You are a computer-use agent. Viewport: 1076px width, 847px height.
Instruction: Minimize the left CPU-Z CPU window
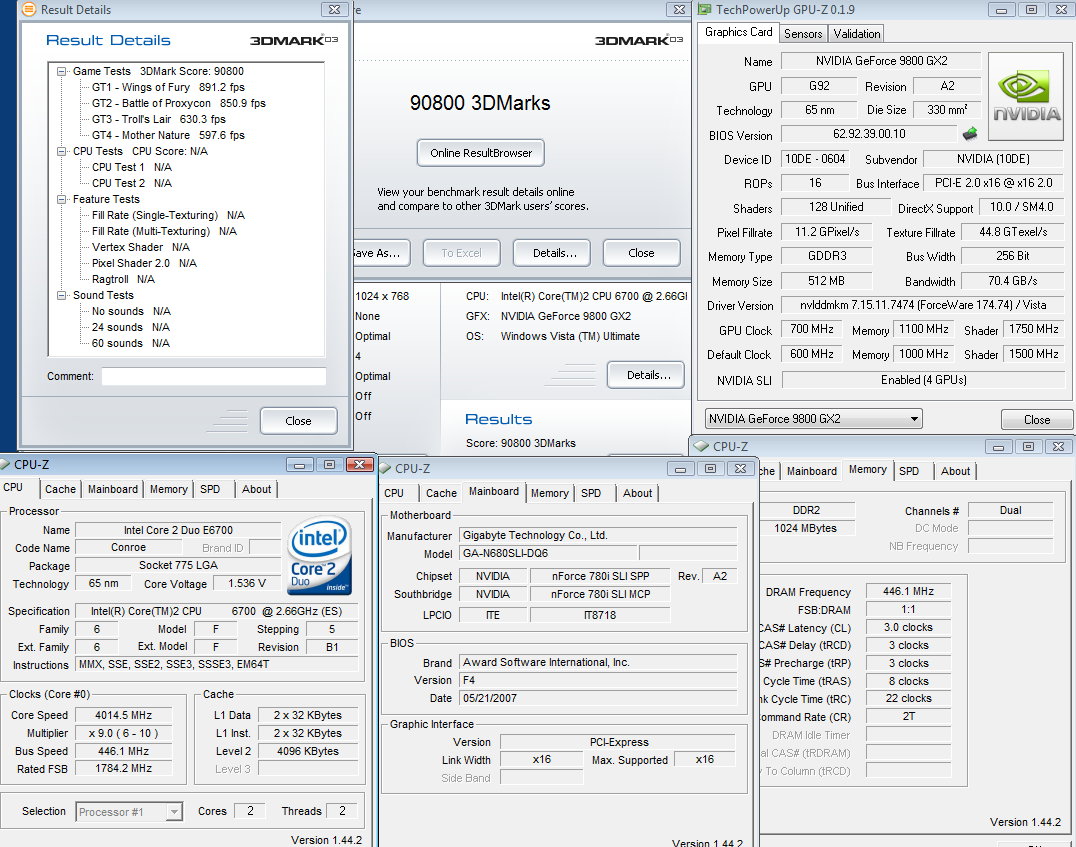click(299, 465)
